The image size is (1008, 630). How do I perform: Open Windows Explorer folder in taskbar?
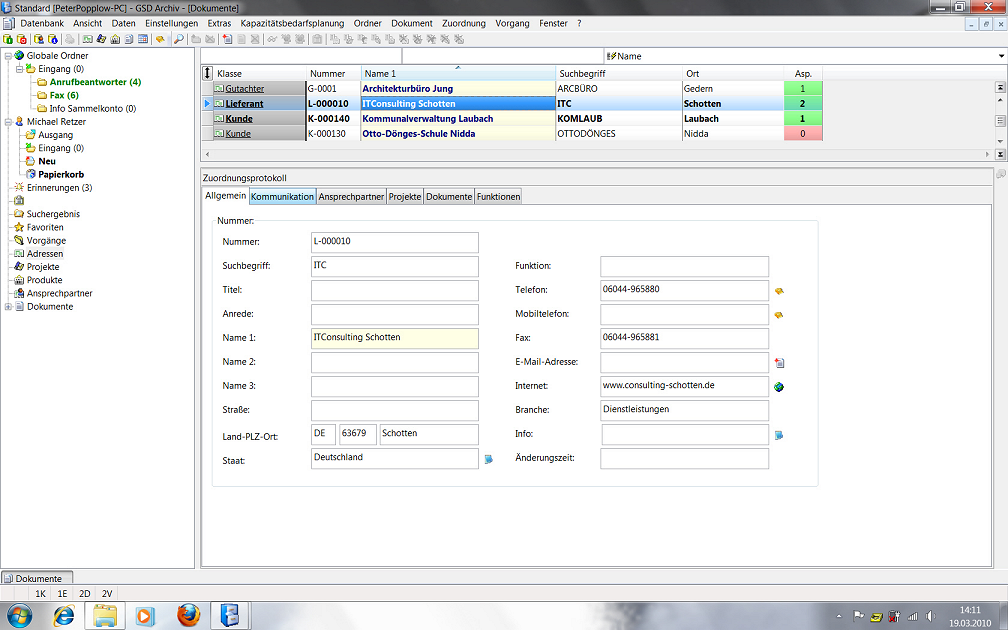coord(105,616)
